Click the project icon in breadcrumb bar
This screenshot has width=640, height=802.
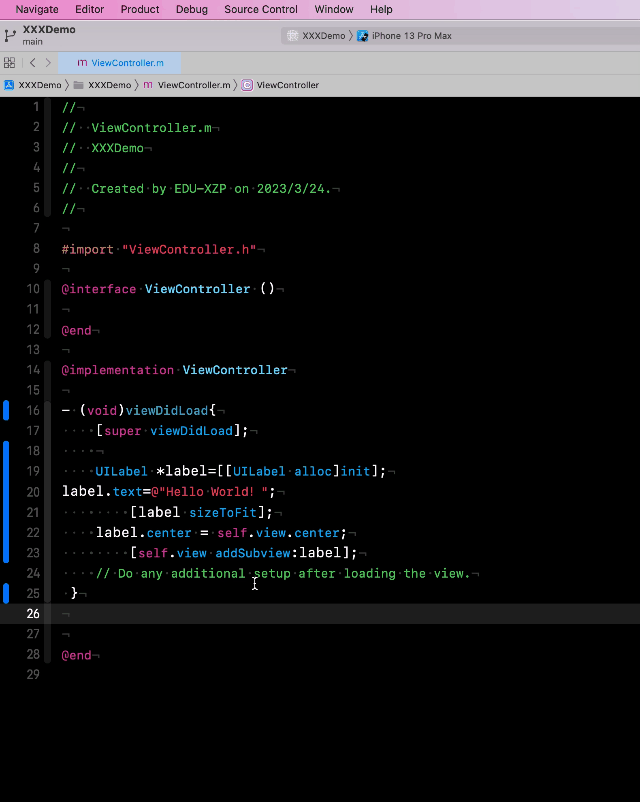point(9,85)
